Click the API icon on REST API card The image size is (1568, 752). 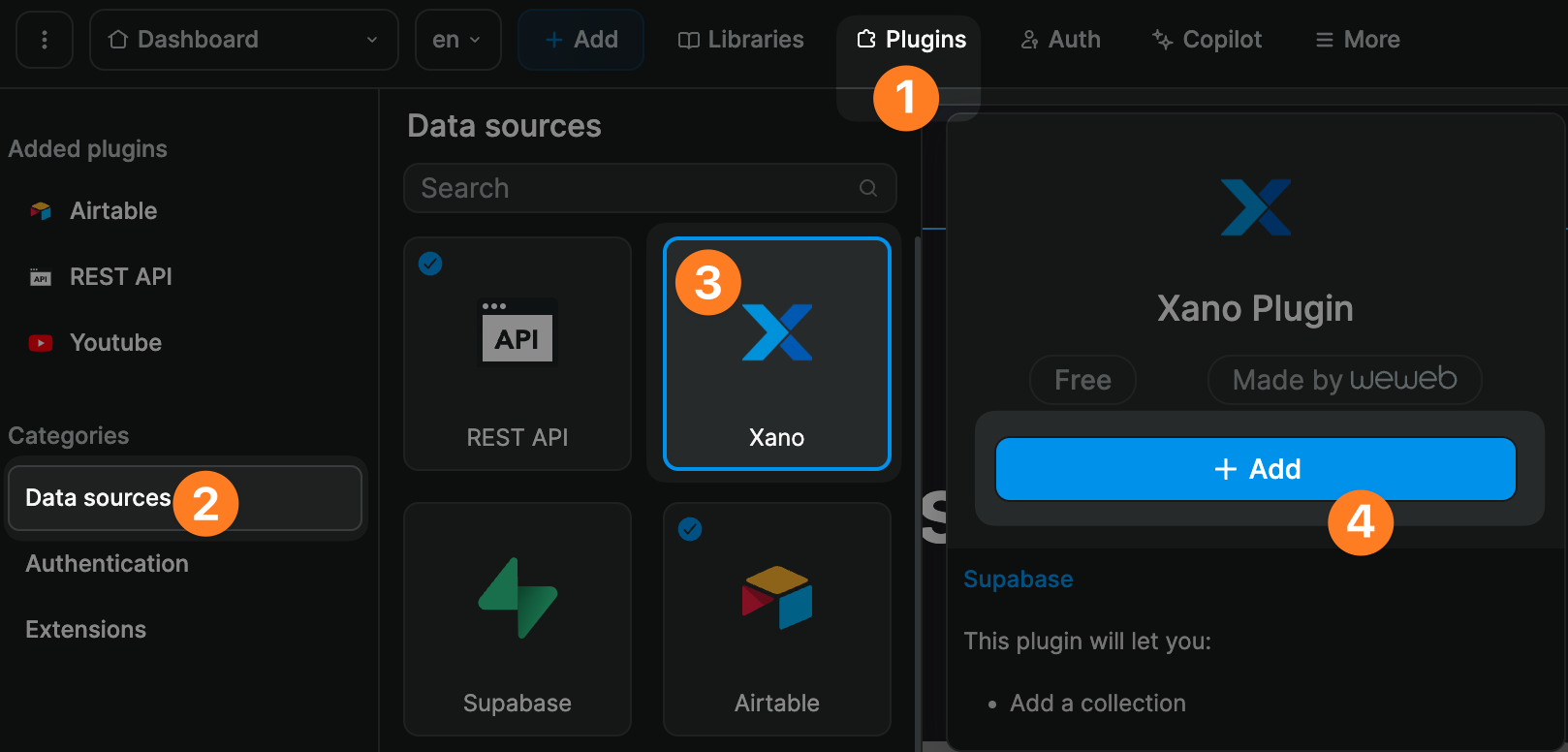(517, 331)
